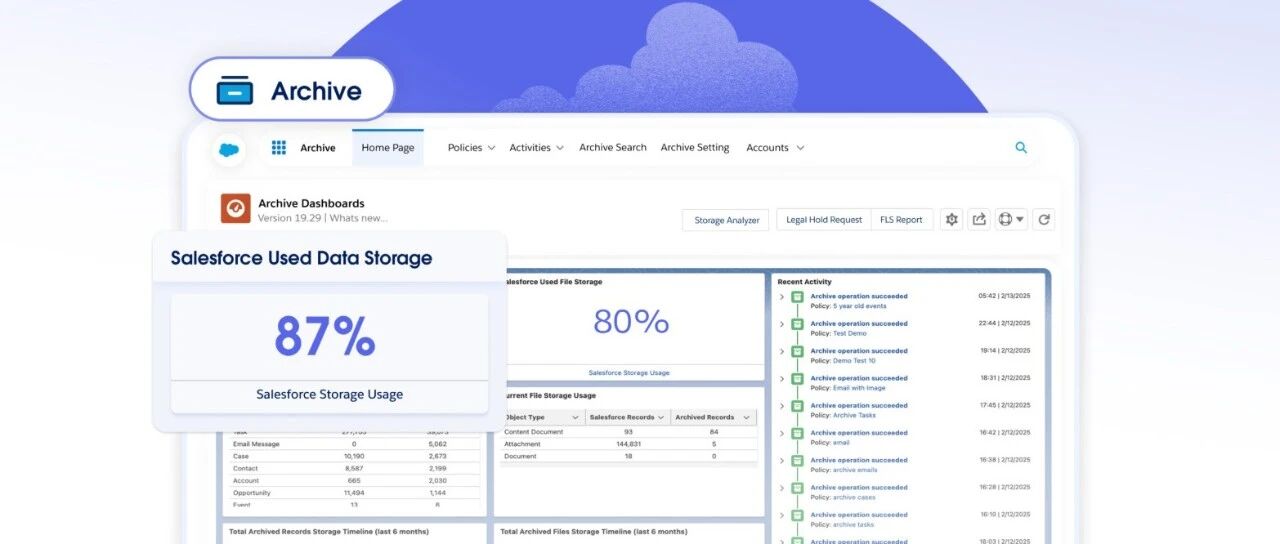Viewport: 1280px width, 544px height.
Task: Expand the 16:38 archive emails activity chevron
Action: [782, 461]
